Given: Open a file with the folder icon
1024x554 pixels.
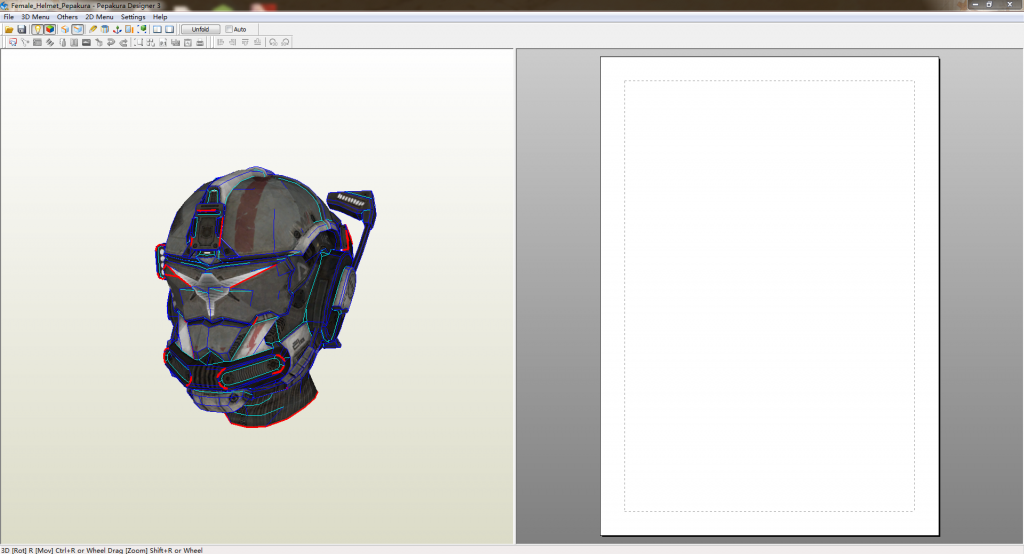Looking at the screenshot, I should (9, 29).
